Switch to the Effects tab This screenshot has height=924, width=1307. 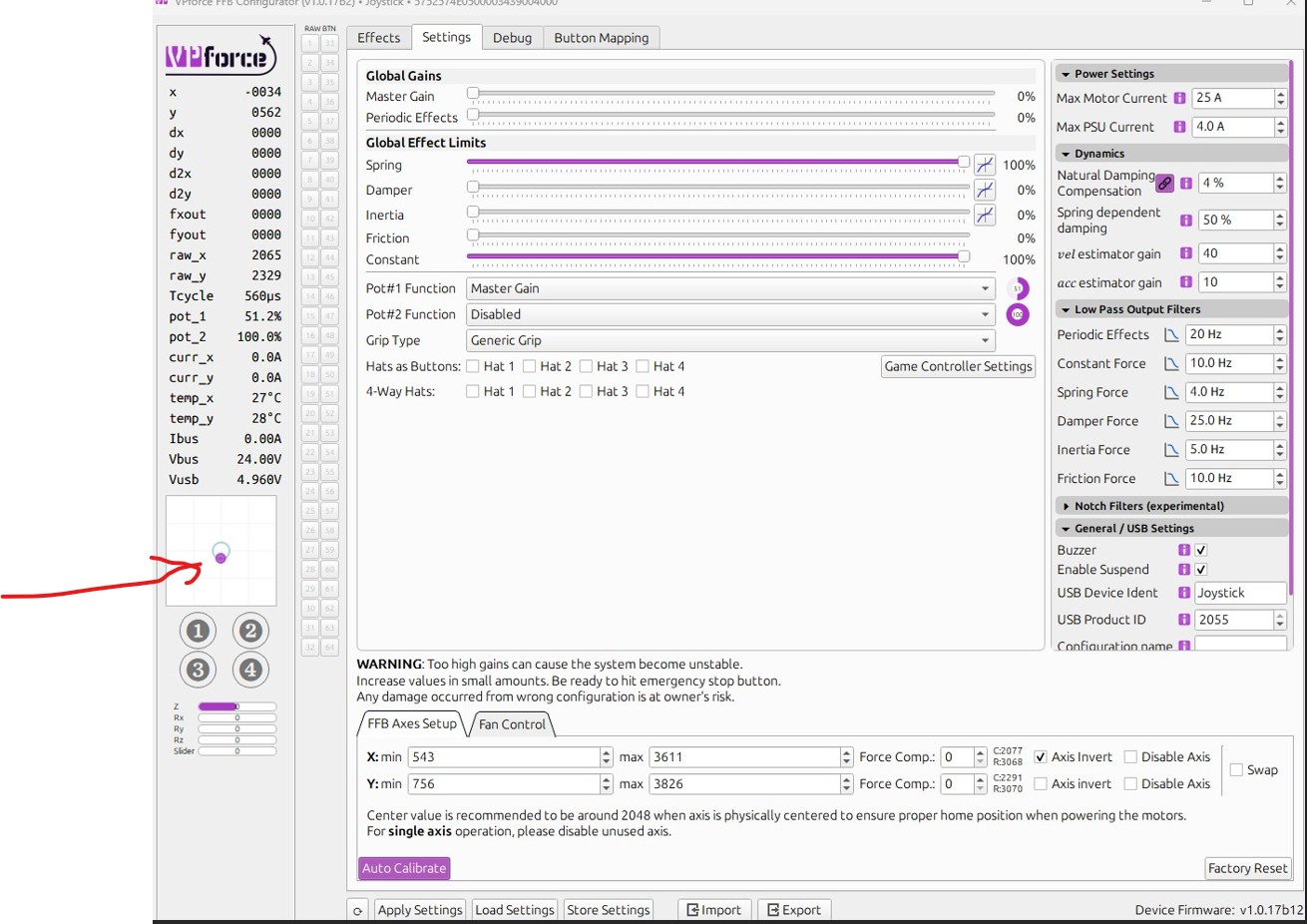(x=379, y=38)
